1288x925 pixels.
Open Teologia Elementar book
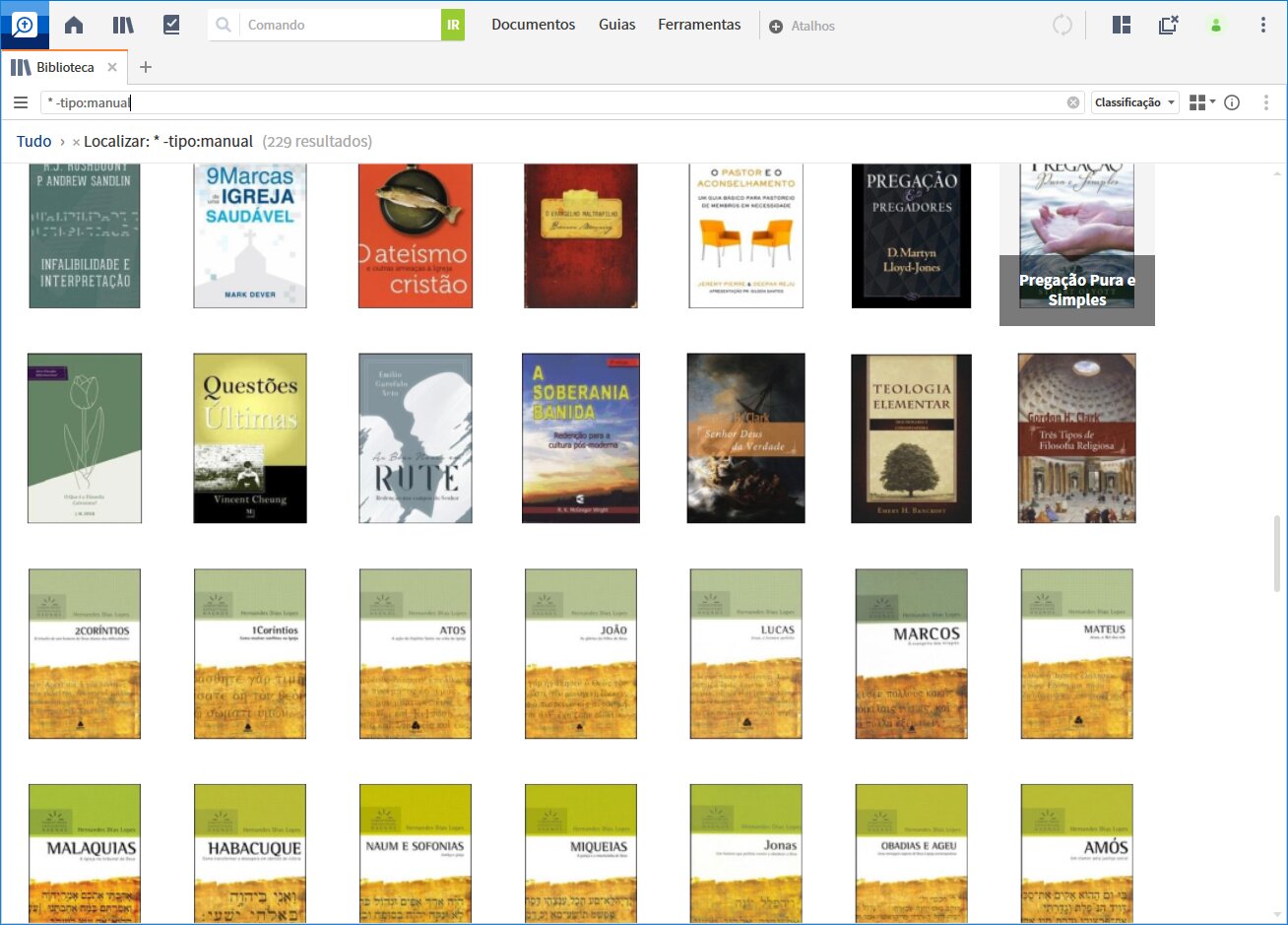(x=911, y=438)
